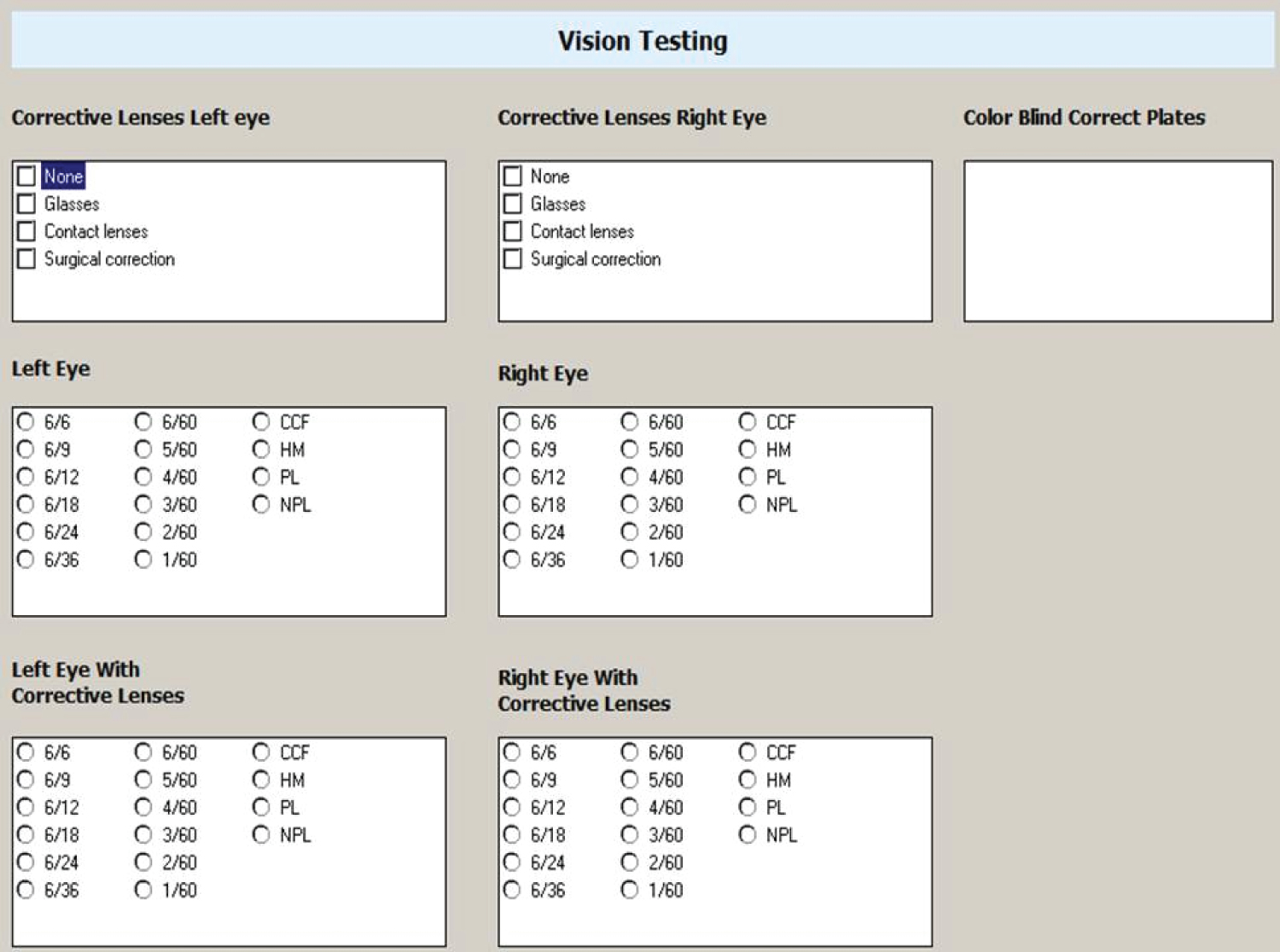Select 1/60 in the Right Eye group
The width and height of the screenshot is (1280, 952).
(x=630, y=560)
